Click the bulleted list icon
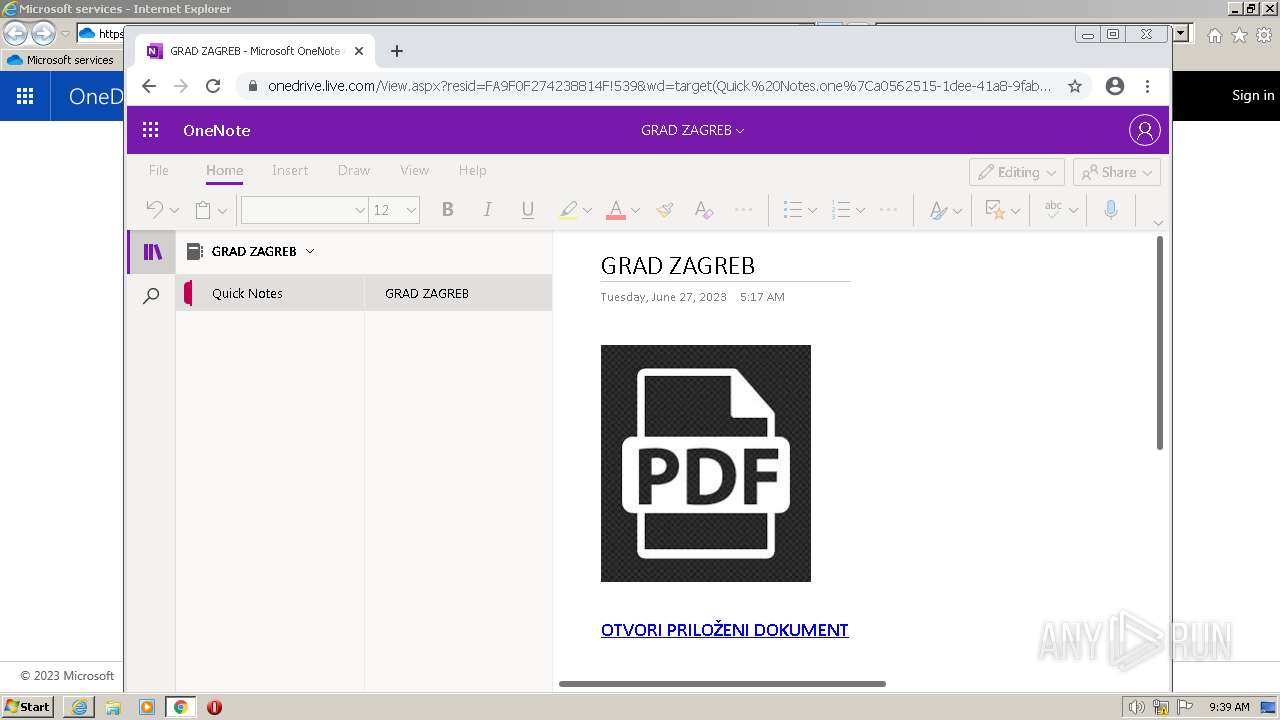1280x720 pixels. (x=792, y=209)
